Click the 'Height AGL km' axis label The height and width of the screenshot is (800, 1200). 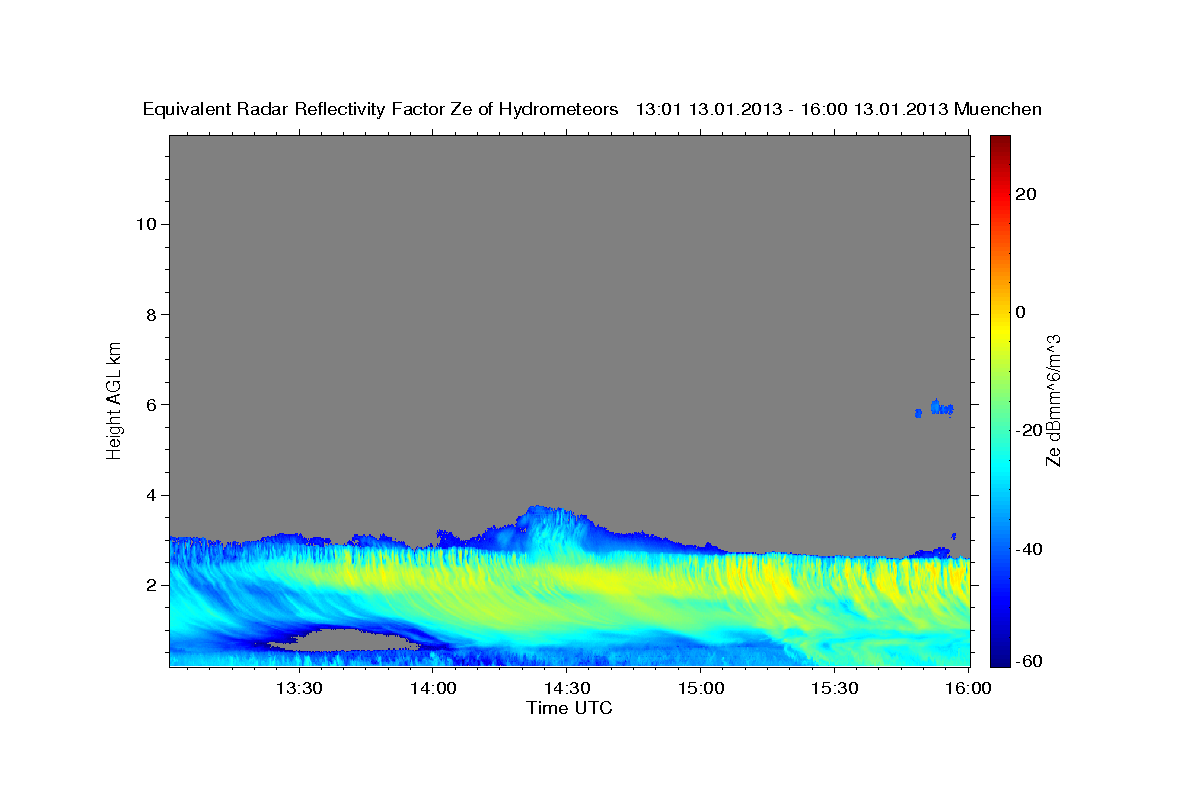tap(115, 399)
